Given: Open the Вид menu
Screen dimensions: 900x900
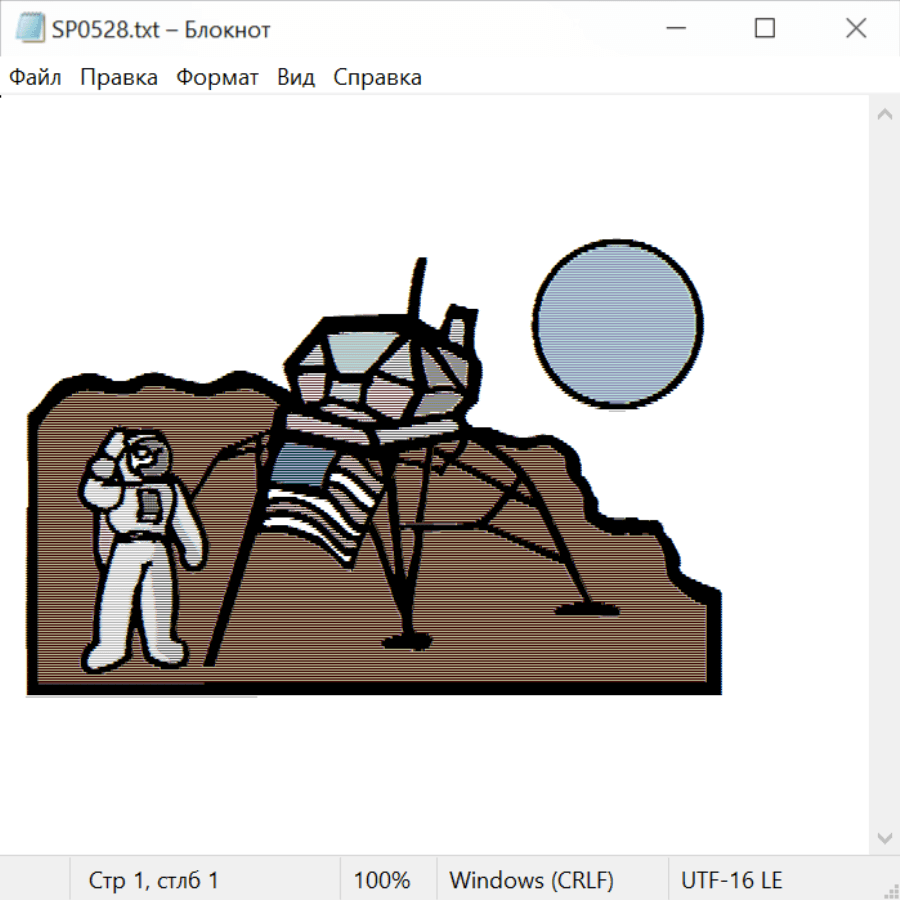Looking at the screenshot, I should (295, 77).
